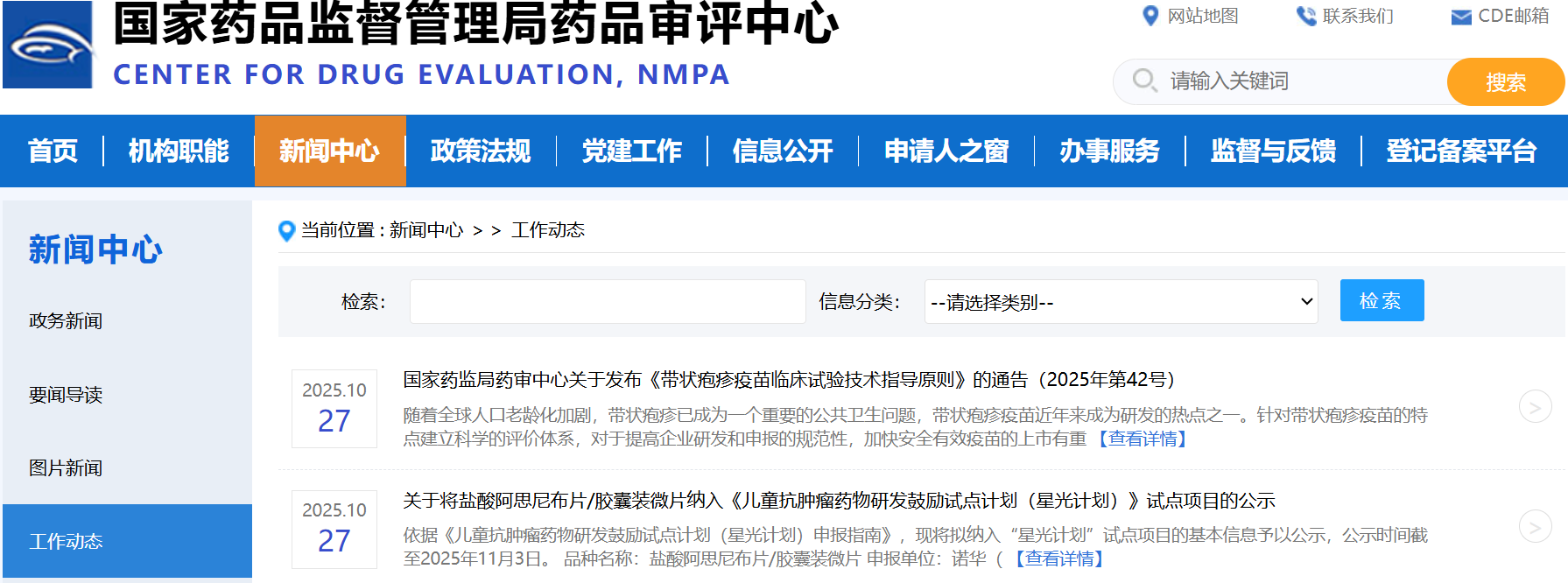1568x583 pixels.
Task: Click arrow icon beside first news item
Action: (1534, 406)
